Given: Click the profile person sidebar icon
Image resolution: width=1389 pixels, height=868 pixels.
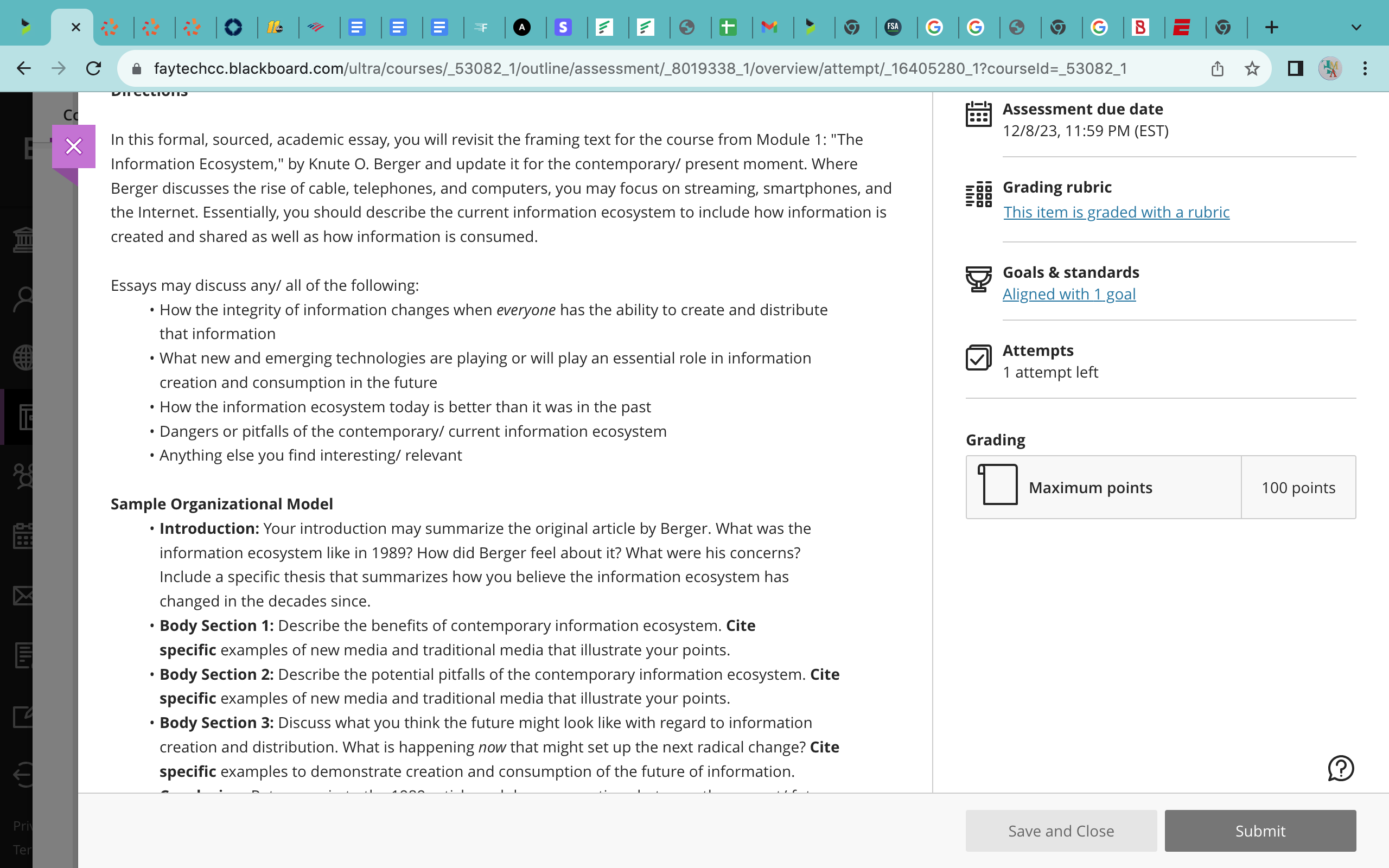Looking at the screenshot, I should tap(23, 299).
